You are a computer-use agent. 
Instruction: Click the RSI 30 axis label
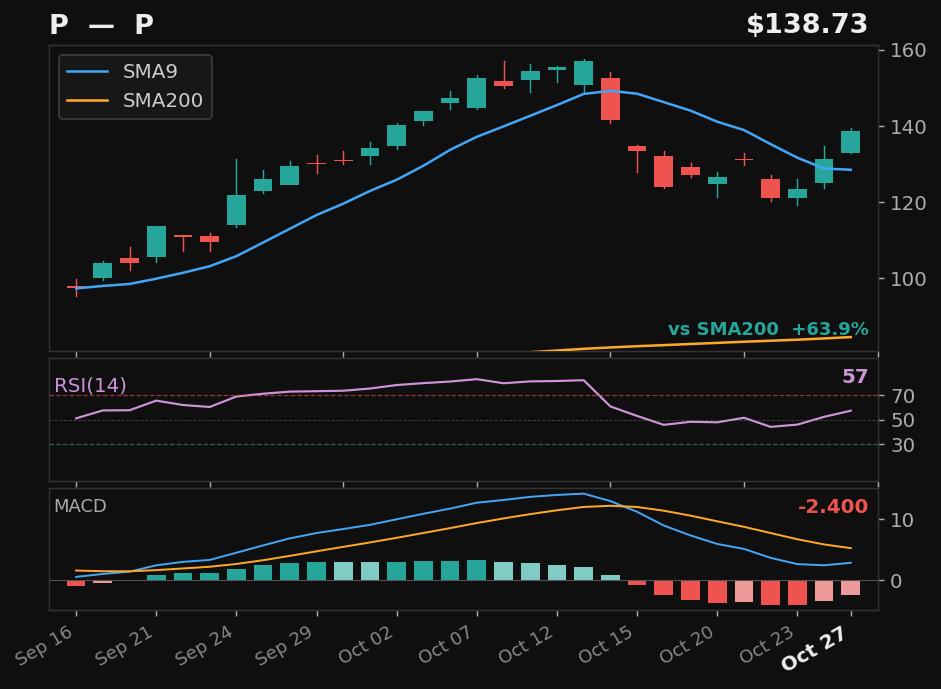[x=903, y=445]
